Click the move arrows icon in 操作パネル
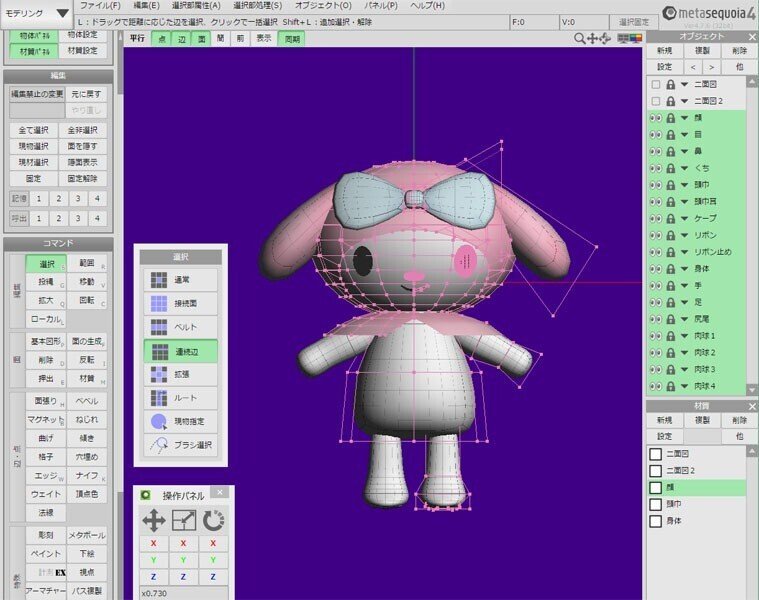Viewport: 759px width, 600px height. click(x=154, y=521)
